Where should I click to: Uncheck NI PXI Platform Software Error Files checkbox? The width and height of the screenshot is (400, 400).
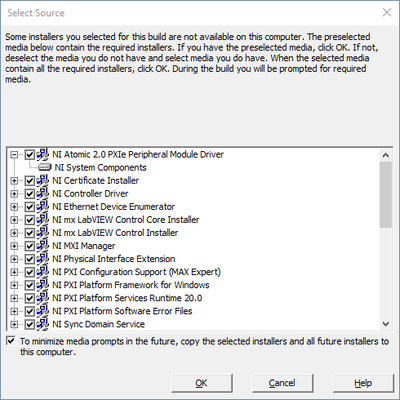tap(30, 311)
